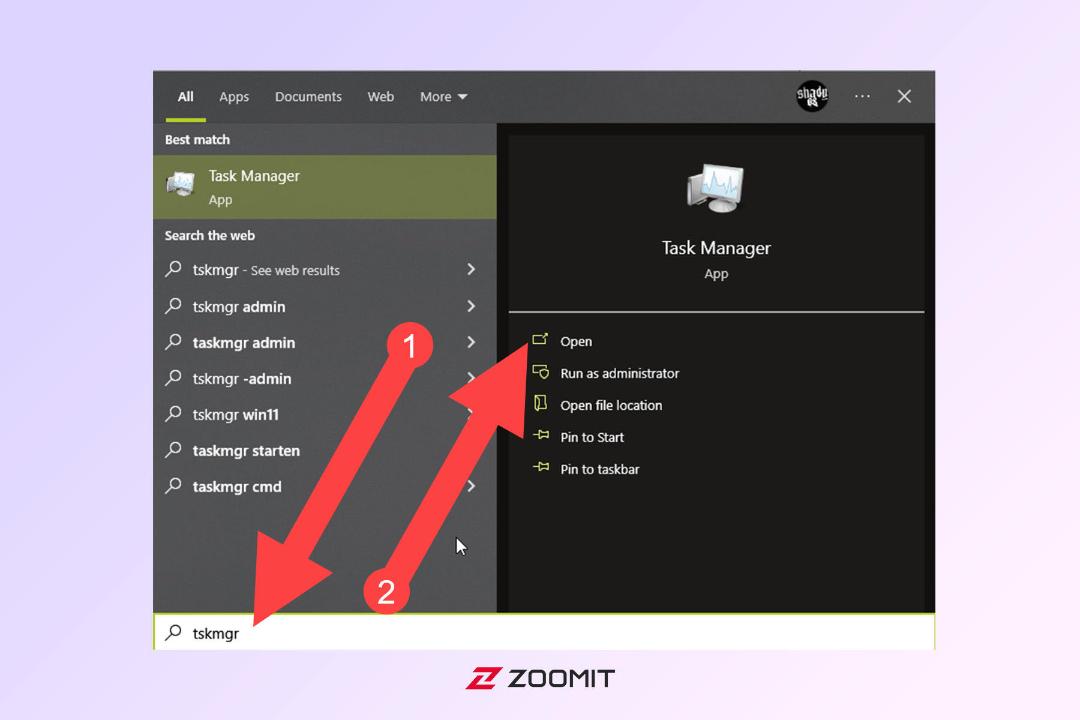
Task: Expand the tskmgr admin suggestion arrow
Action: pyautogui.click(x=471, y=306)
